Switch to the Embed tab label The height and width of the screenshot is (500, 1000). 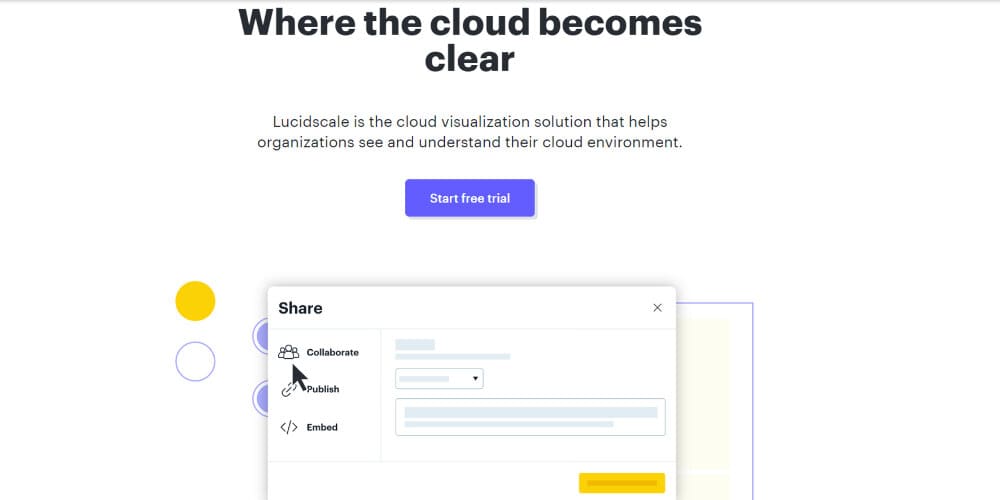(322, 427)
